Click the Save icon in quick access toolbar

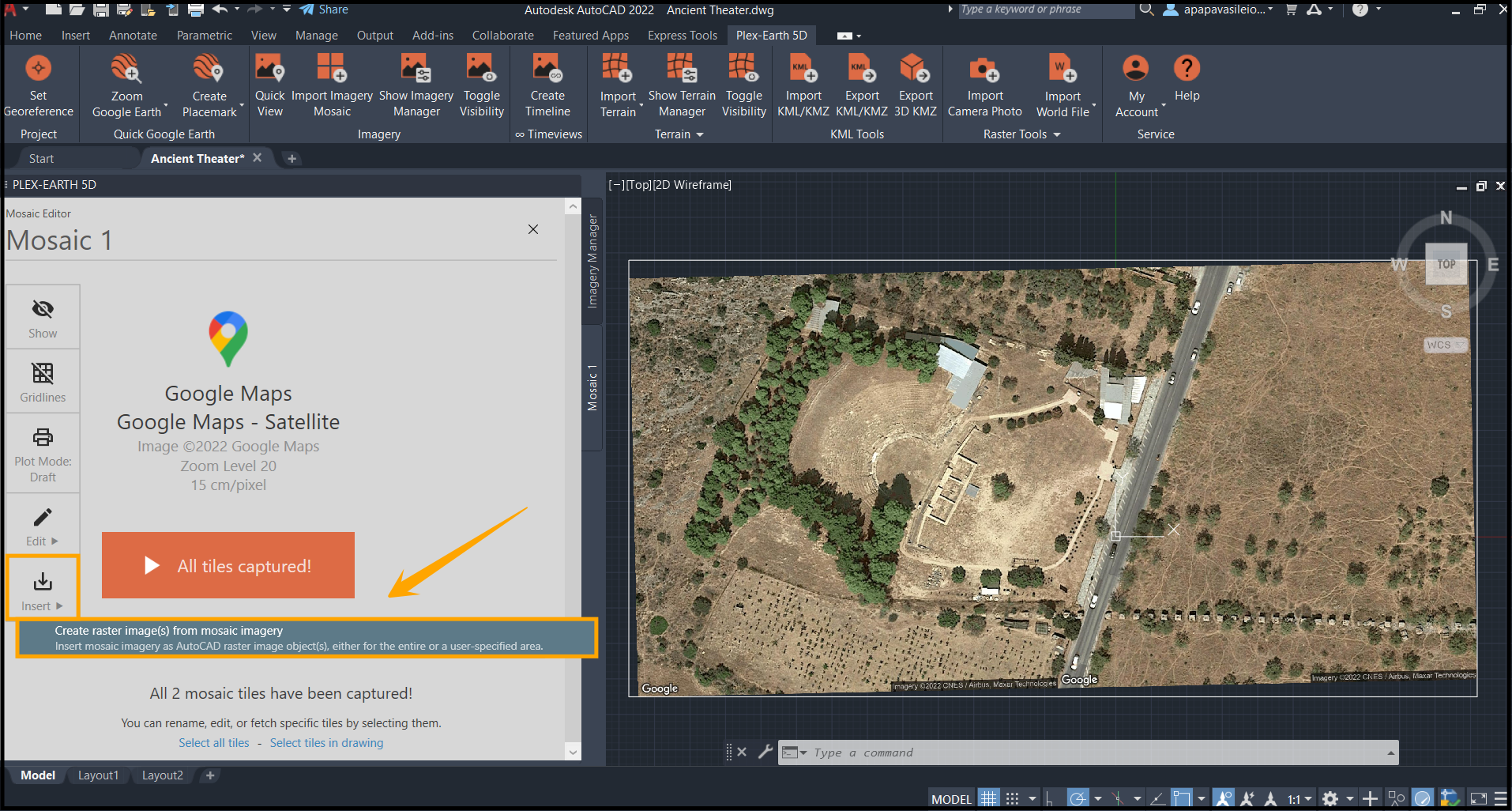(101, 9)
